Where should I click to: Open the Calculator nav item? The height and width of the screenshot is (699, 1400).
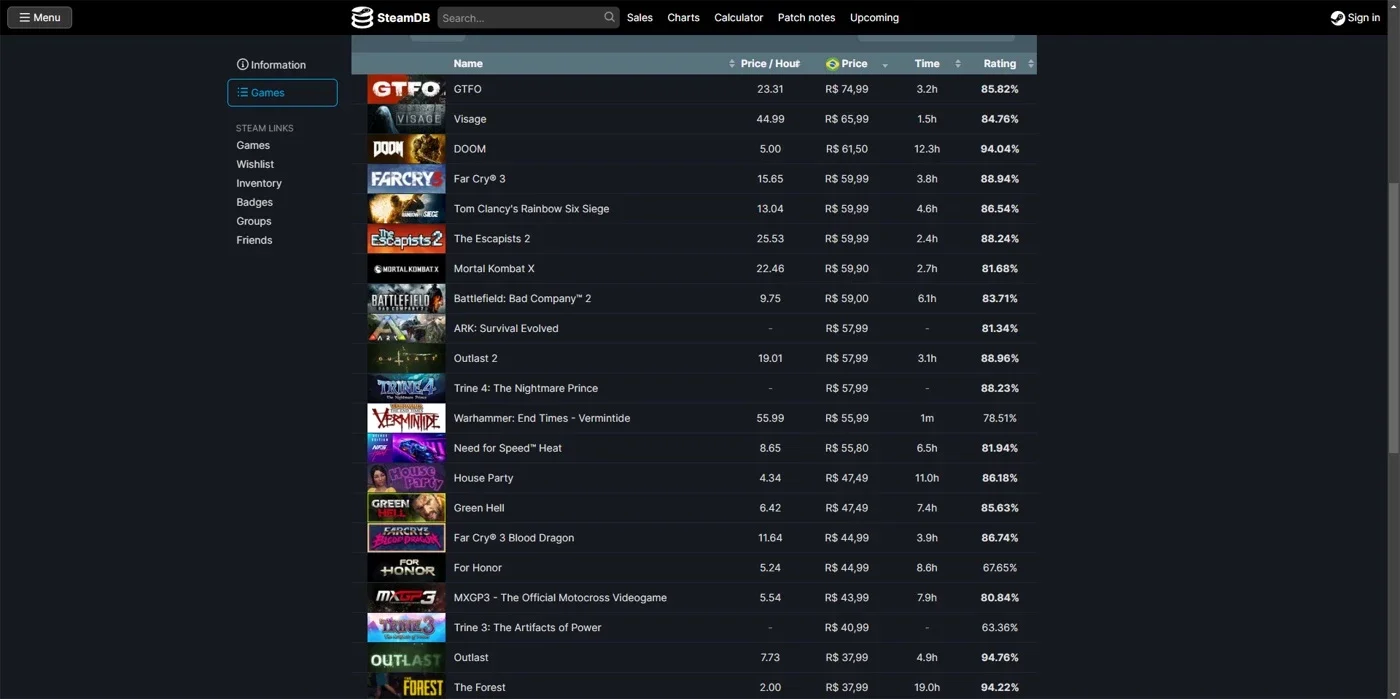click(x=738, y=17)
